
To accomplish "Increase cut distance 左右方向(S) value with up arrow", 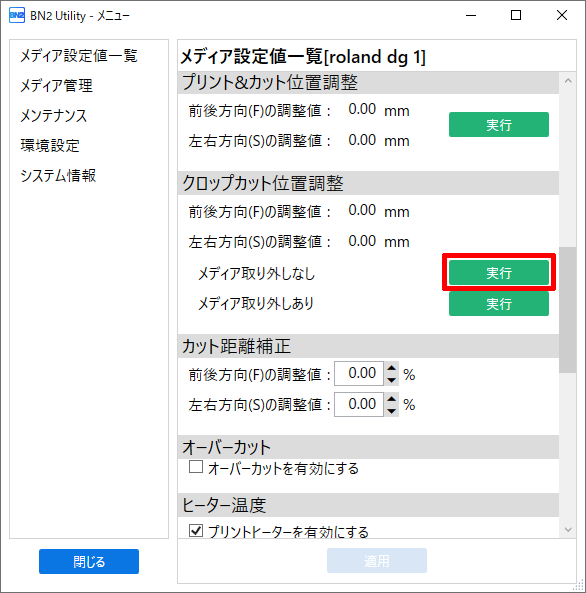I will coord(392,398).
